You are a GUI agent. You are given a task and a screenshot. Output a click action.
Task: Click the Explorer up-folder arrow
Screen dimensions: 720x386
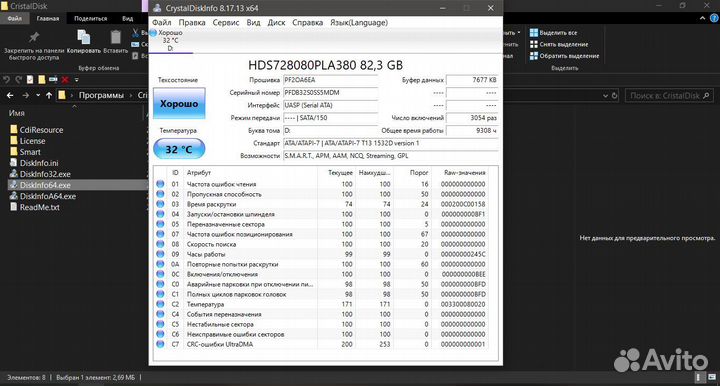49,95
